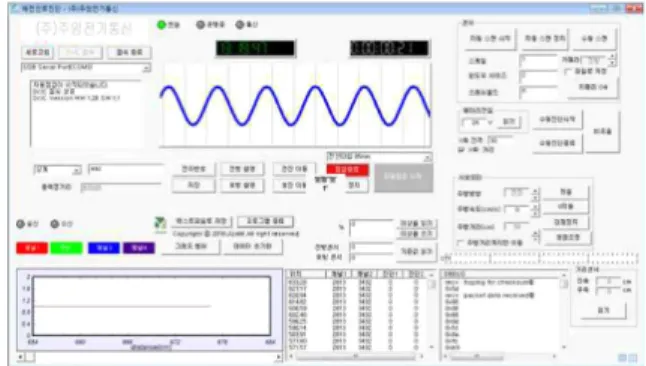Click the second stepper in the lower-right settings group
The width and height of the screenshot is (646, 366).
point(535,210)
